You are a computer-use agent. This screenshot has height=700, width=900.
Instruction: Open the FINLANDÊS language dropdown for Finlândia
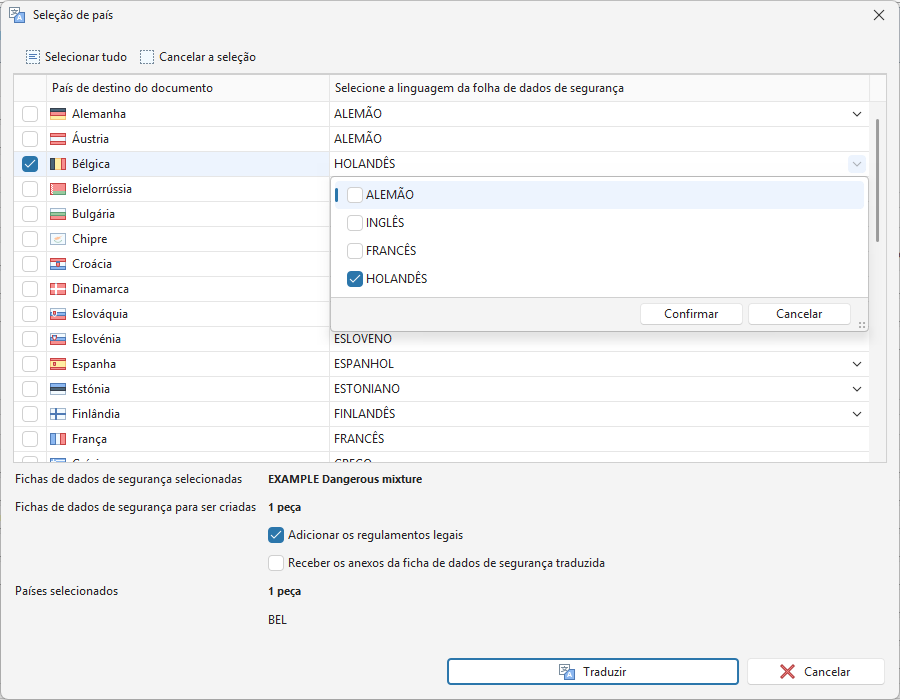856,414
